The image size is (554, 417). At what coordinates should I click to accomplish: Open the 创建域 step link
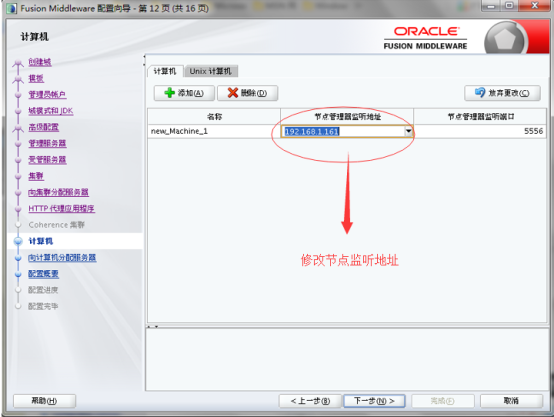[40, 62]
